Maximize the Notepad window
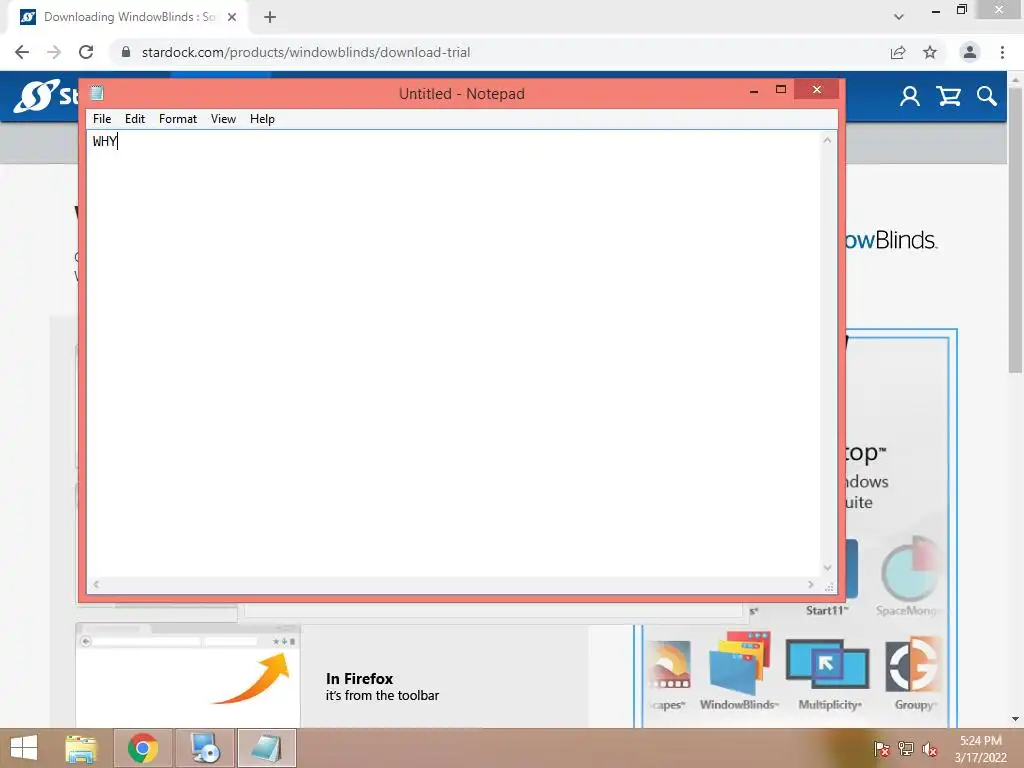The width and height of the screenshot is (1024, 768). click(x=780, y=89)
